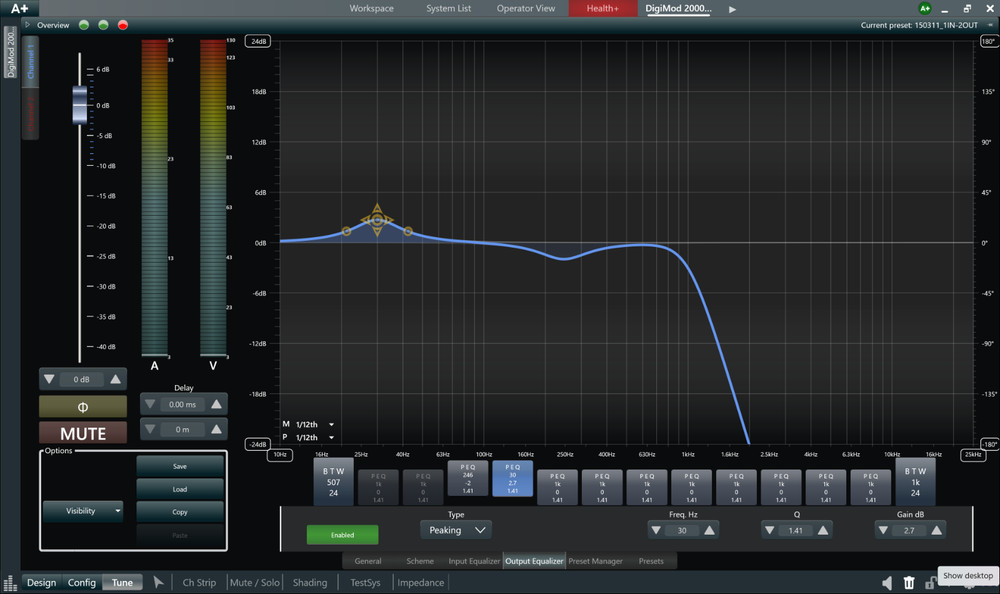
Task: Open the Visibility dropdown in Options
Action: [82, 511]
